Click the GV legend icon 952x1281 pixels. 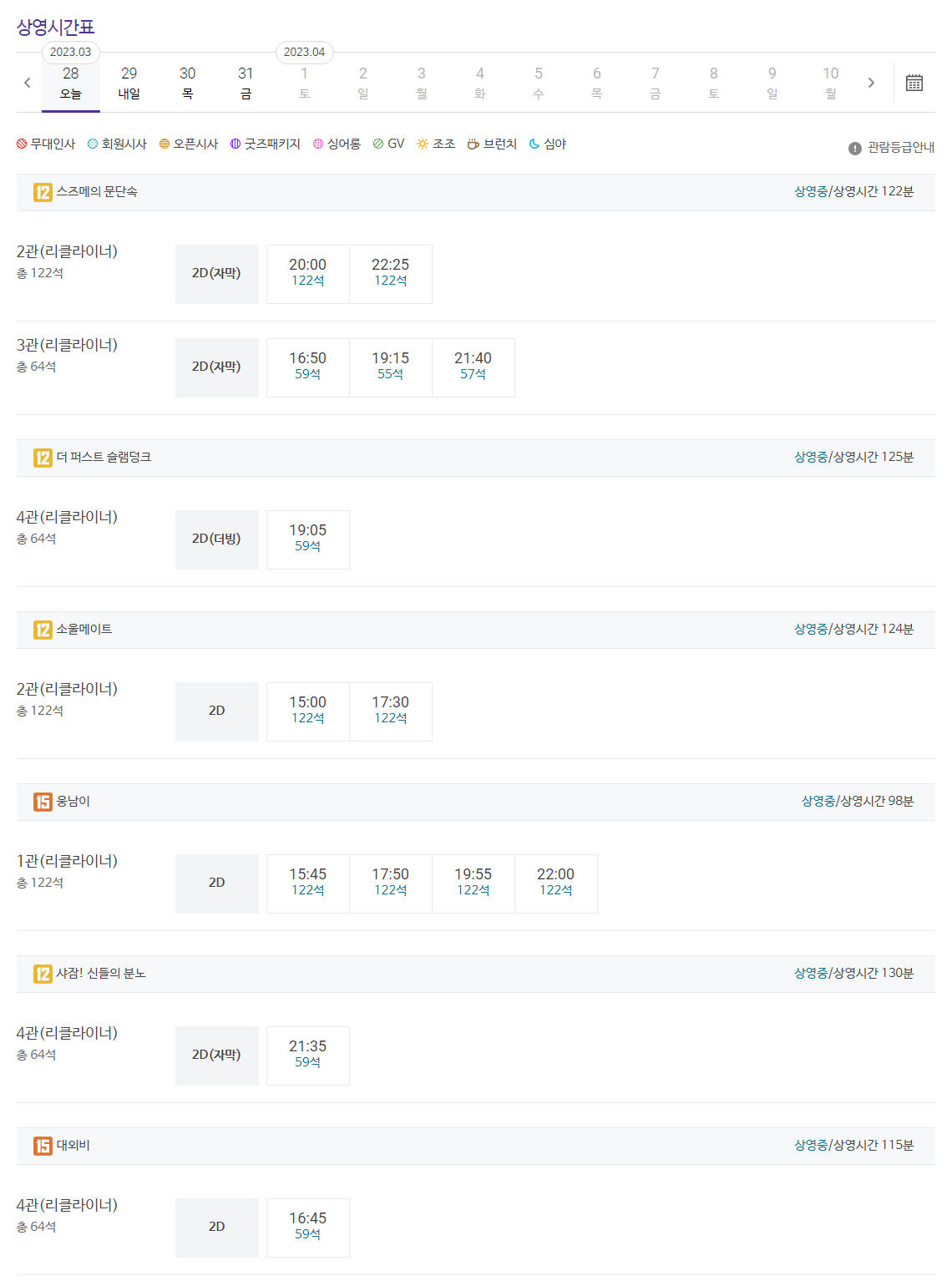tap(378, 144)
